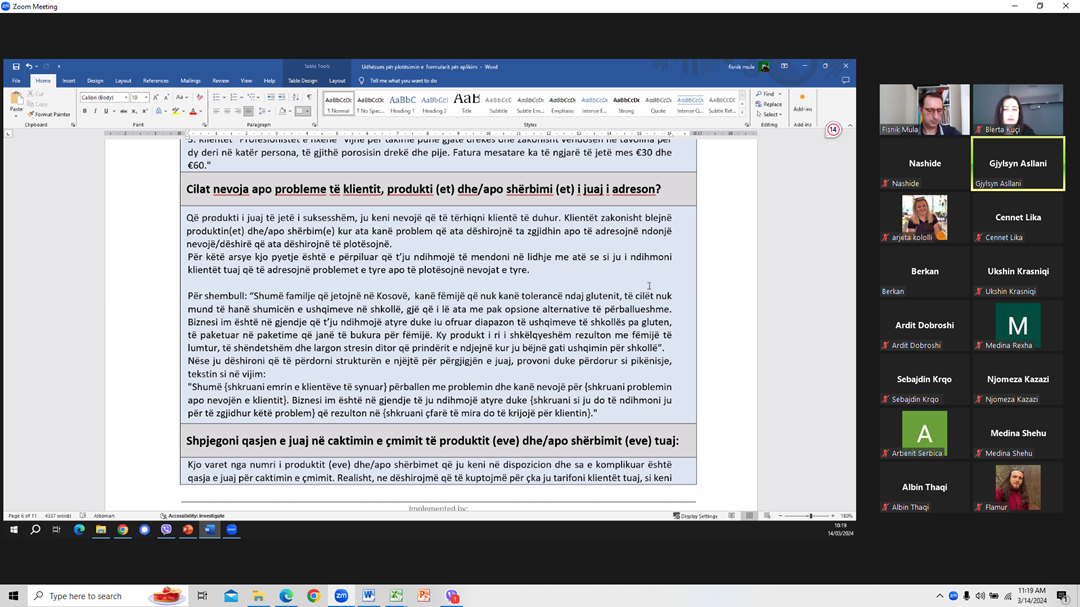Open the Font size dropdown
Viewport: 1080px width, 607px height.
146,97
